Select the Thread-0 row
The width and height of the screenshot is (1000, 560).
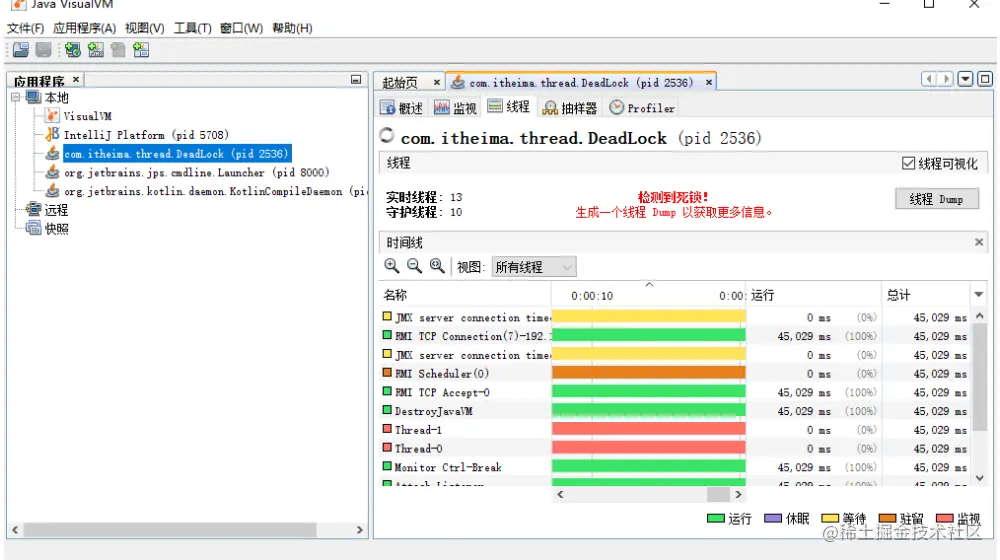(675, 448)
